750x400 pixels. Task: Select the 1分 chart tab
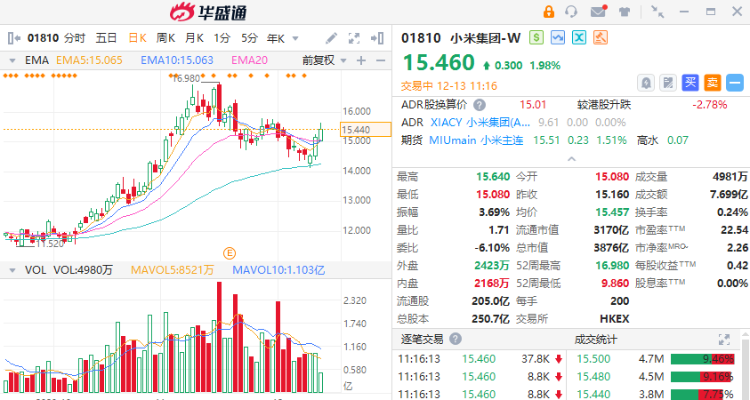(x=222, y=38)
